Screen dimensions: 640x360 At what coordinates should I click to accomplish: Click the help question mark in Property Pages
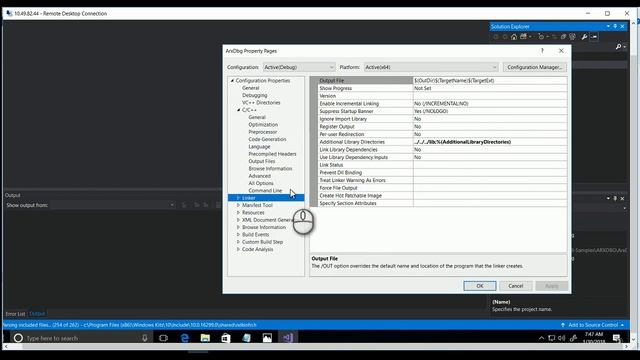(x=542, y=51)
